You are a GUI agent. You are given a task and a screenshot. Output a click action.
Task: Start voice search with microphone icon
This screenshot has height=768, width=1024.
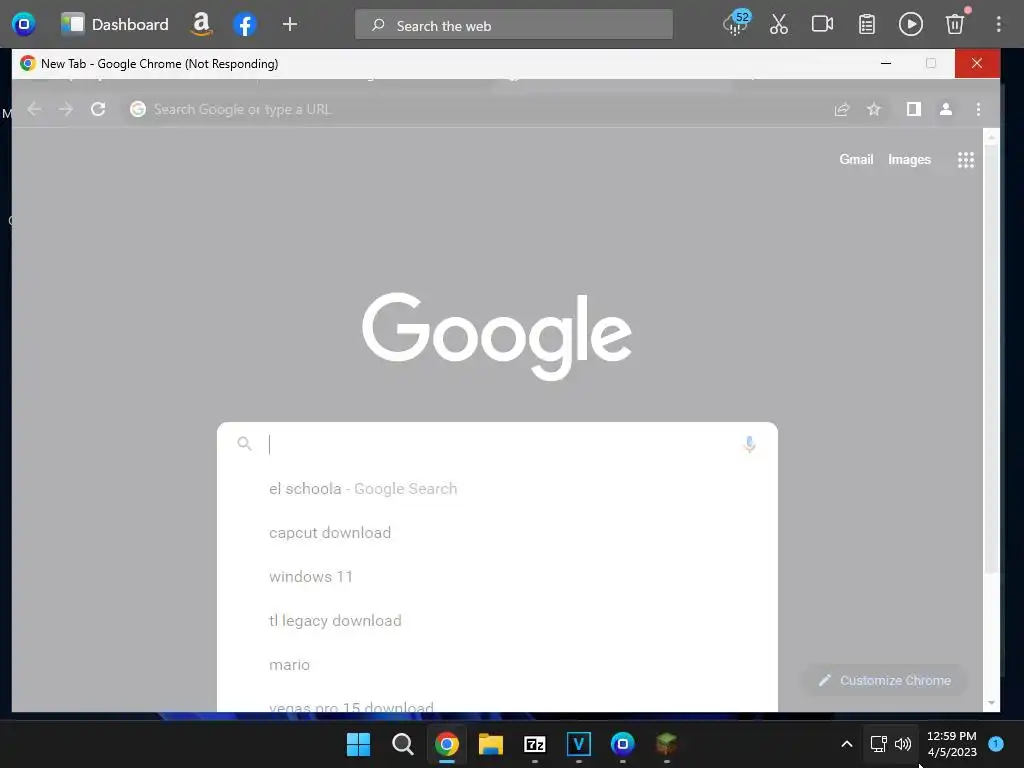pos(749,444)
